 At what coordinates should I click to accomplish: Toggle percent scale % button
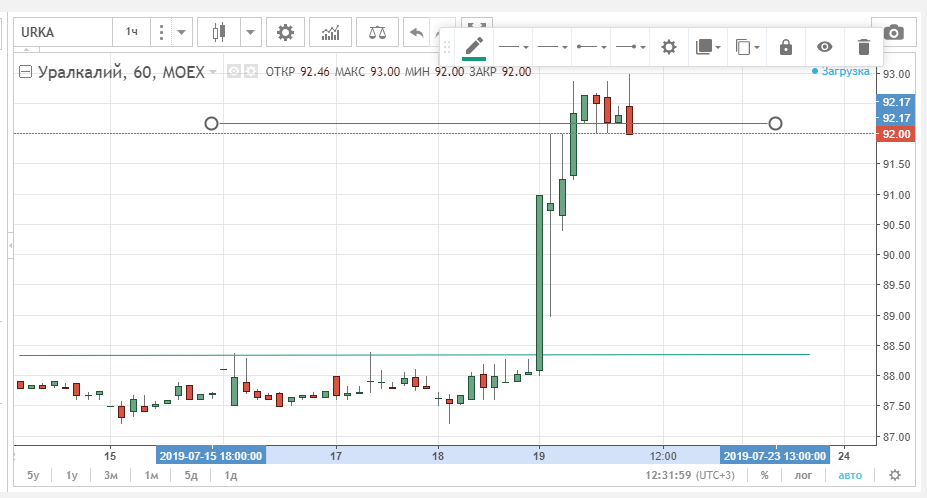(x=764, y=476)
